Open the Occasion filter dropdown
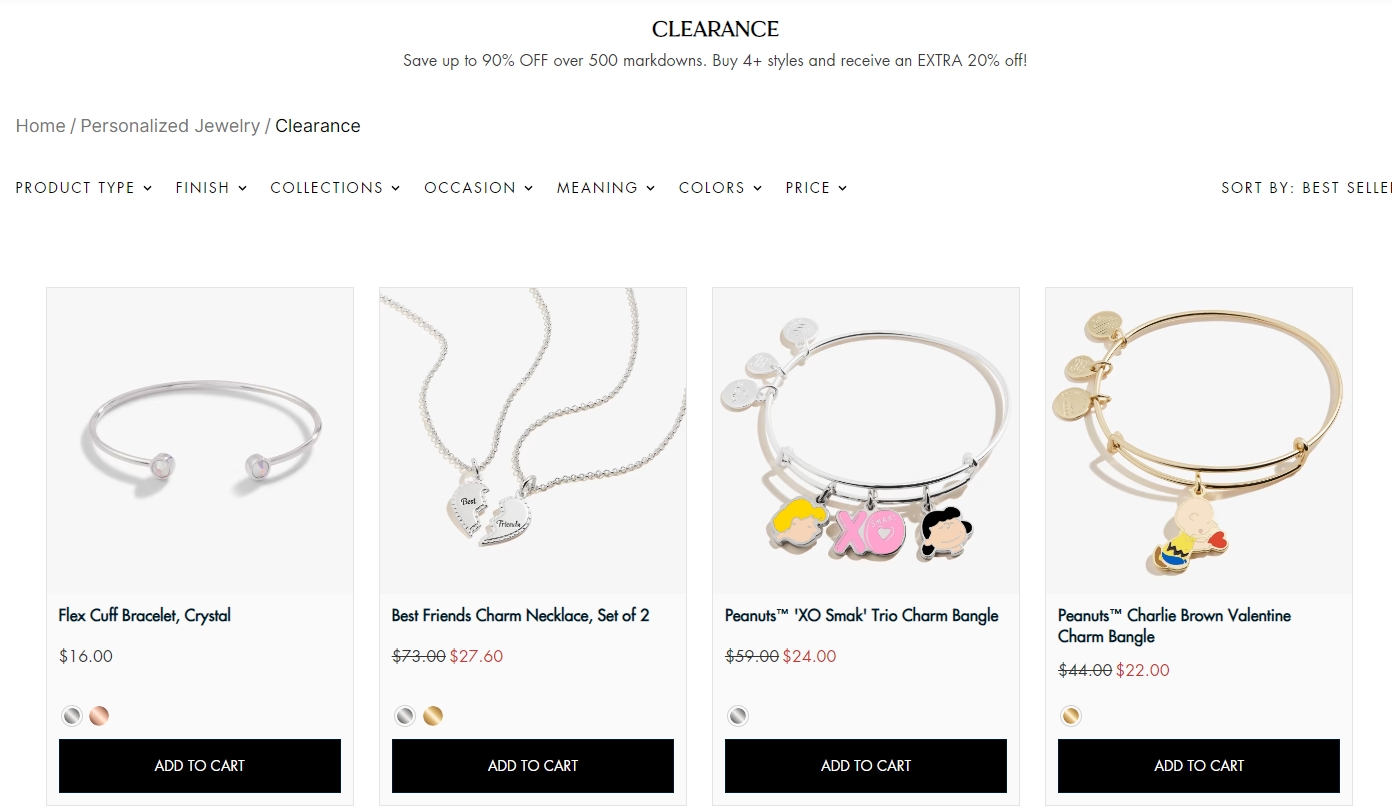Image resolution: width=1392 pixels, height=812 pixels. pyautogui.click(x=478, y=188)
